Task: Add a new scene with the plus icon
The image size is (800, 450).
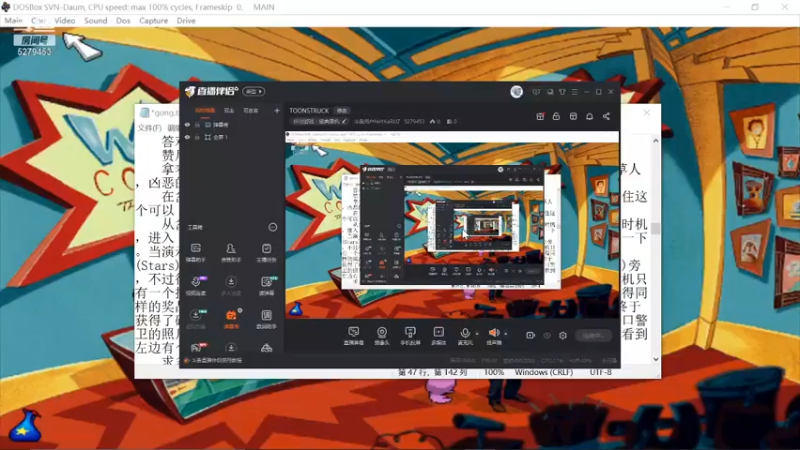Action: pyautogui.click(x=277, y=110)
